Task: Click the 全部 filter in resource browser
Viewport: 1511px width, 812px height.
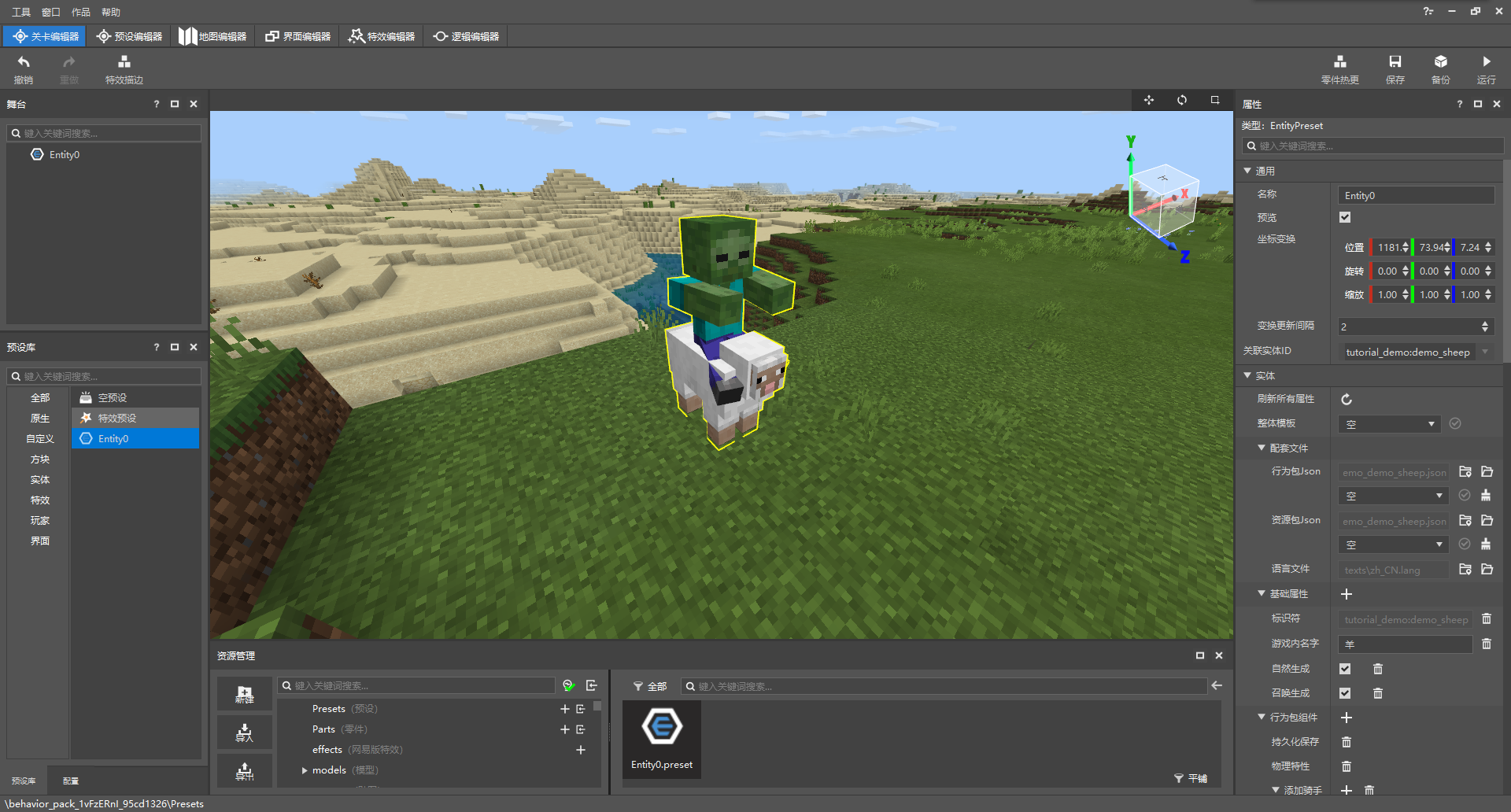Action: [650, 686]
